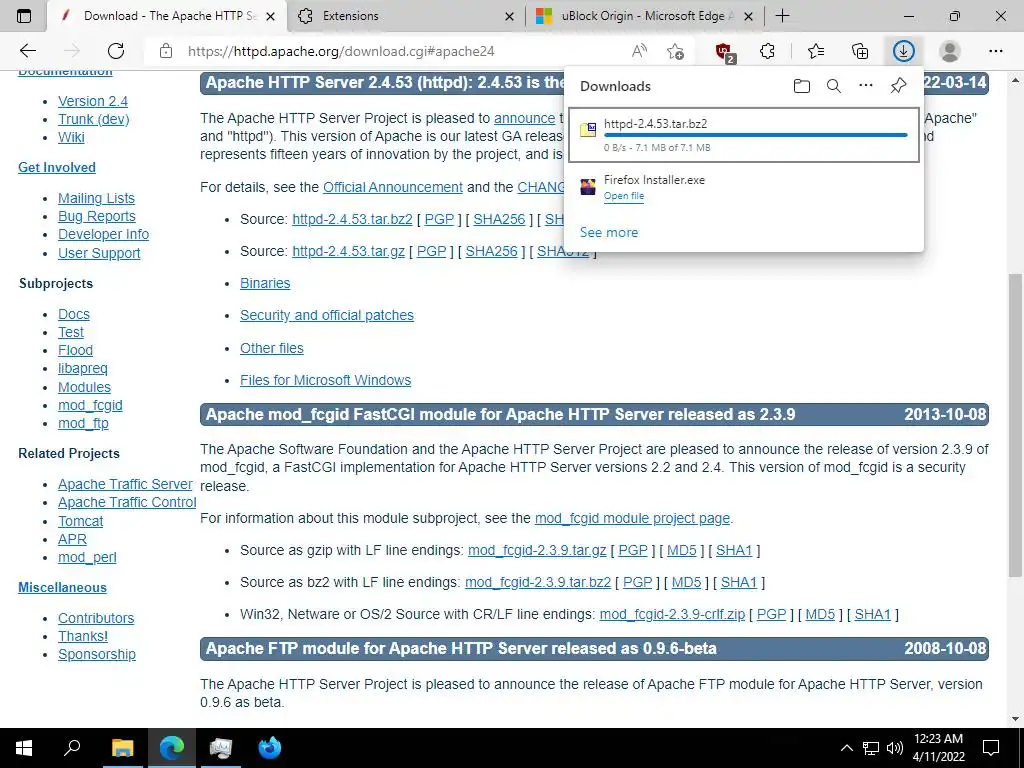Activate Read aloud icon in address bar
This screenshot has height=768, width=1024.
click(x=639, y=51)
